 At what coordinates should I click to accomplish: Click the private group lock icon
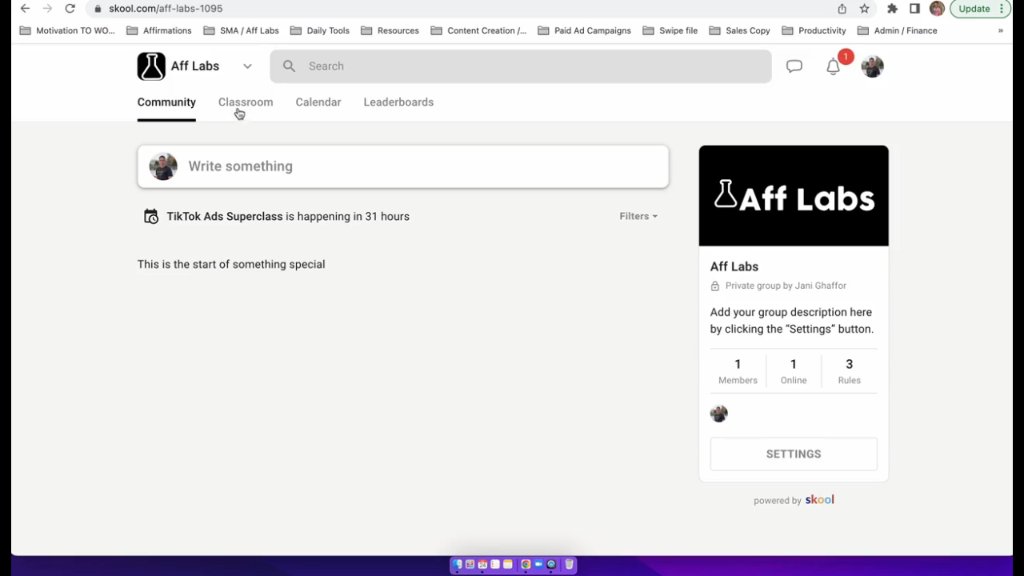[714, 286]
